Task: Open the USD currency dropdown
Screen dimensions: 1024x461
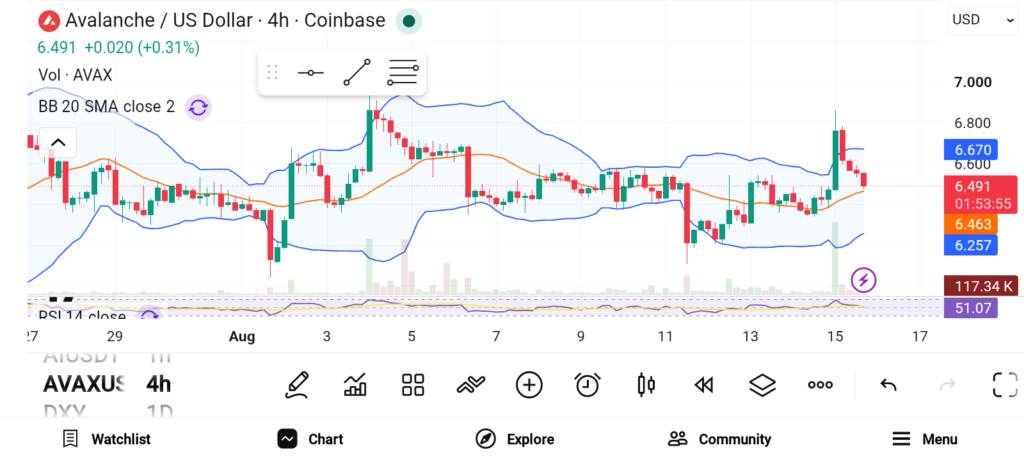Action: point(983,20)
